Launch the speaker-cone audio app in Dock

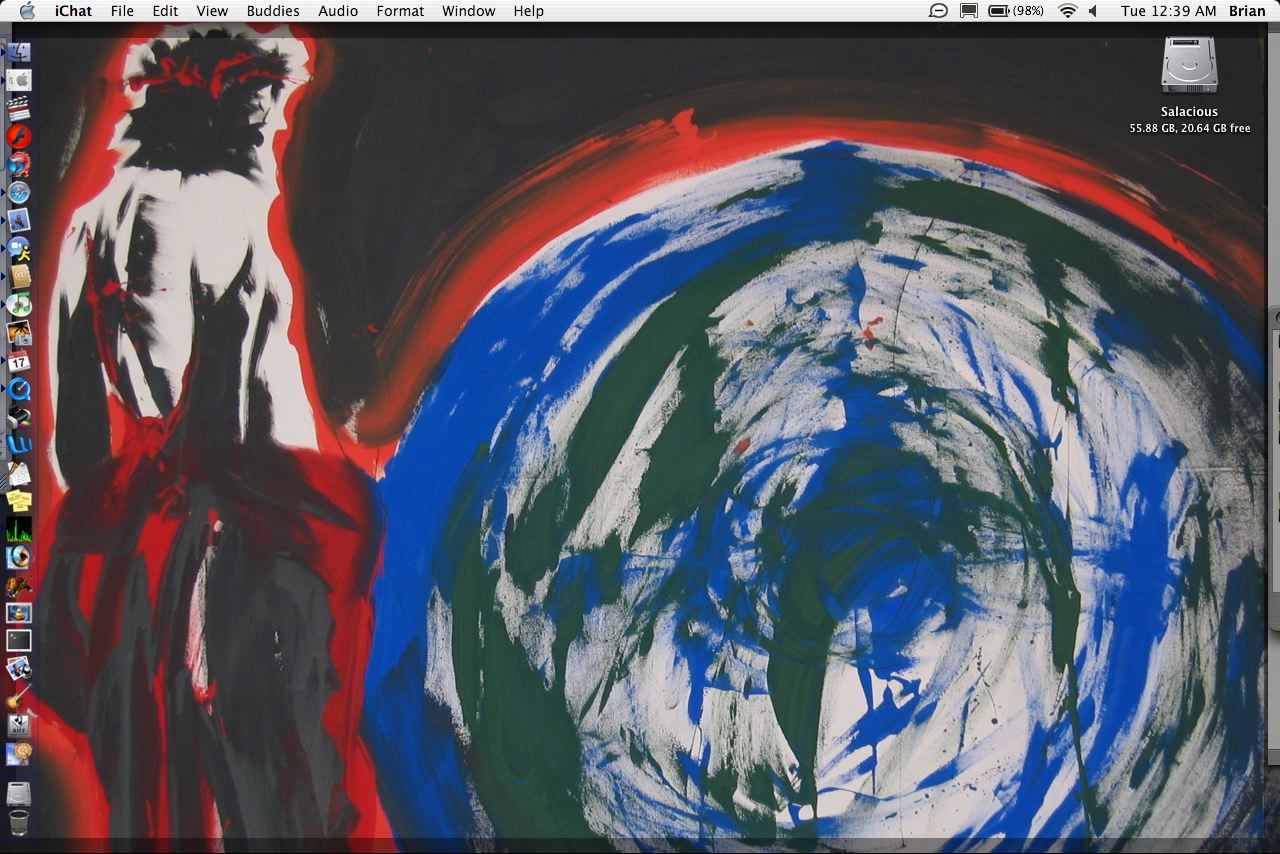point(19,557)
